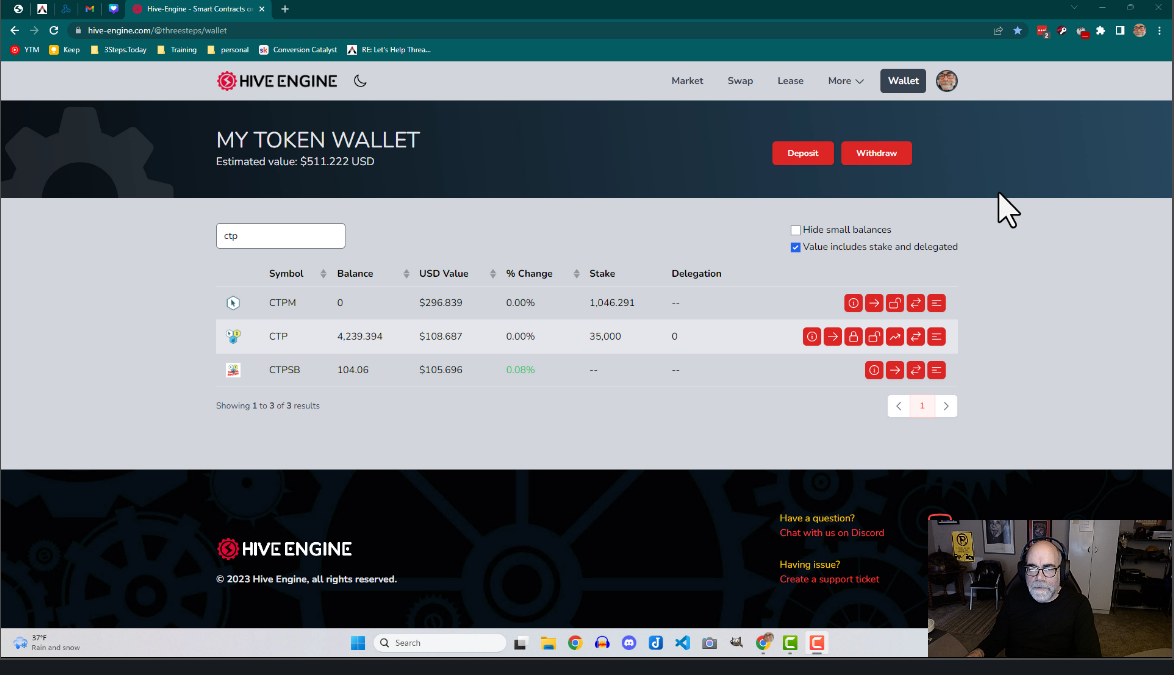Click the browser address bar
The image size is (1174, 675).
pos(524,31)
